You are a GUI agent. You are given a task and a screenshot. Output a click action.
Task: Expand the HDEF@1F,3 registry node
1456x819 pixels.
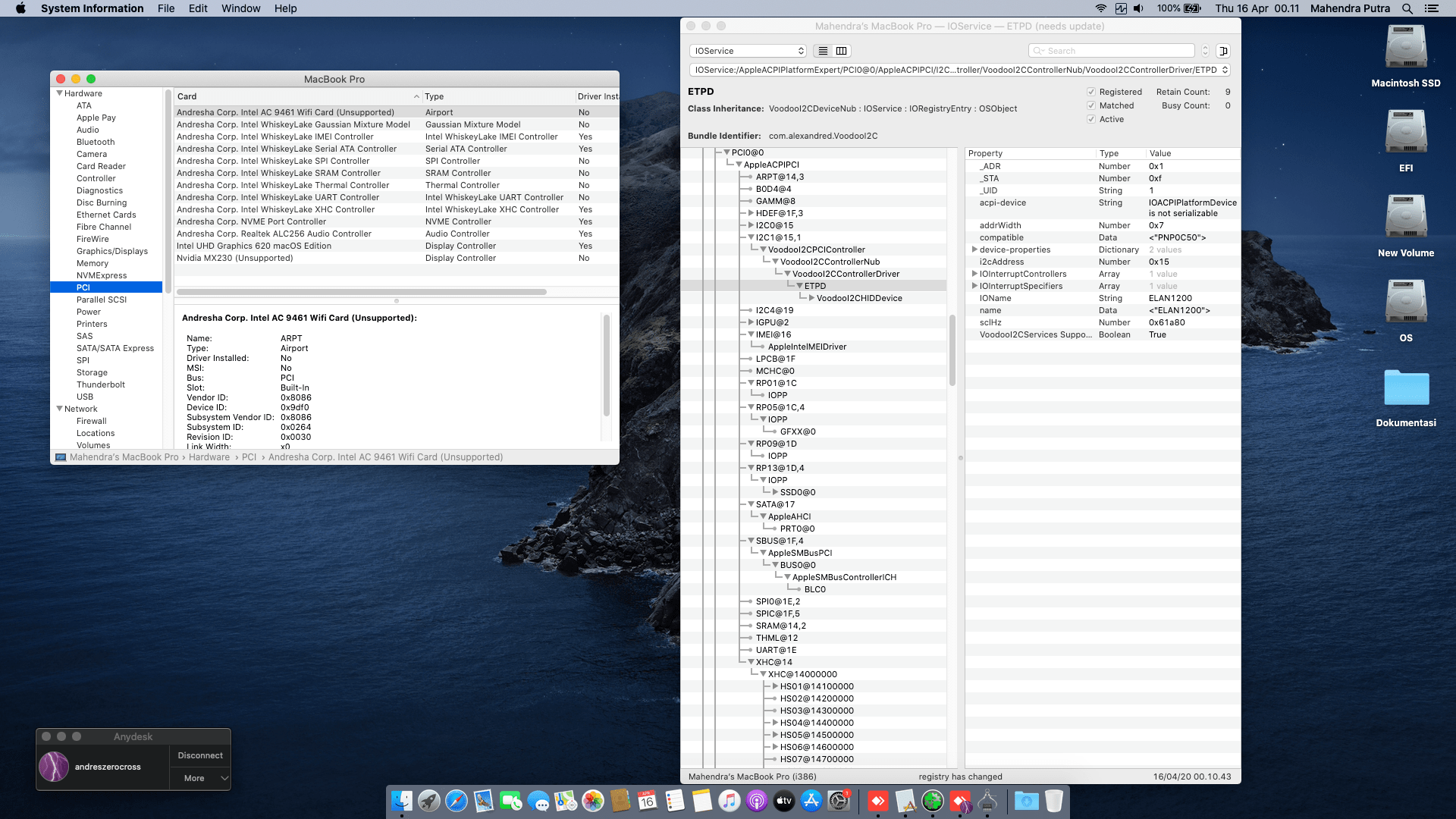751,213
